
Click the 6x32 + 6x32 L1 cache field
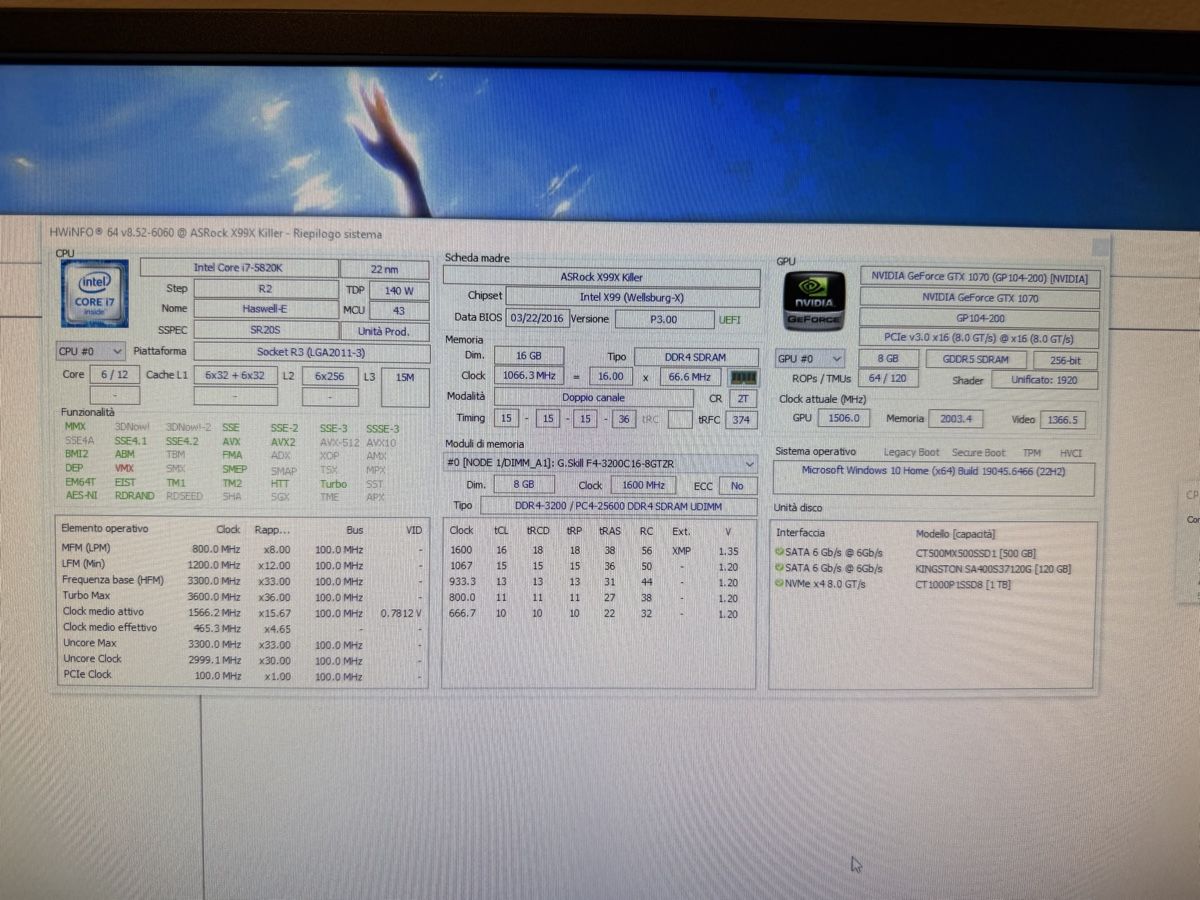[235, 375]
